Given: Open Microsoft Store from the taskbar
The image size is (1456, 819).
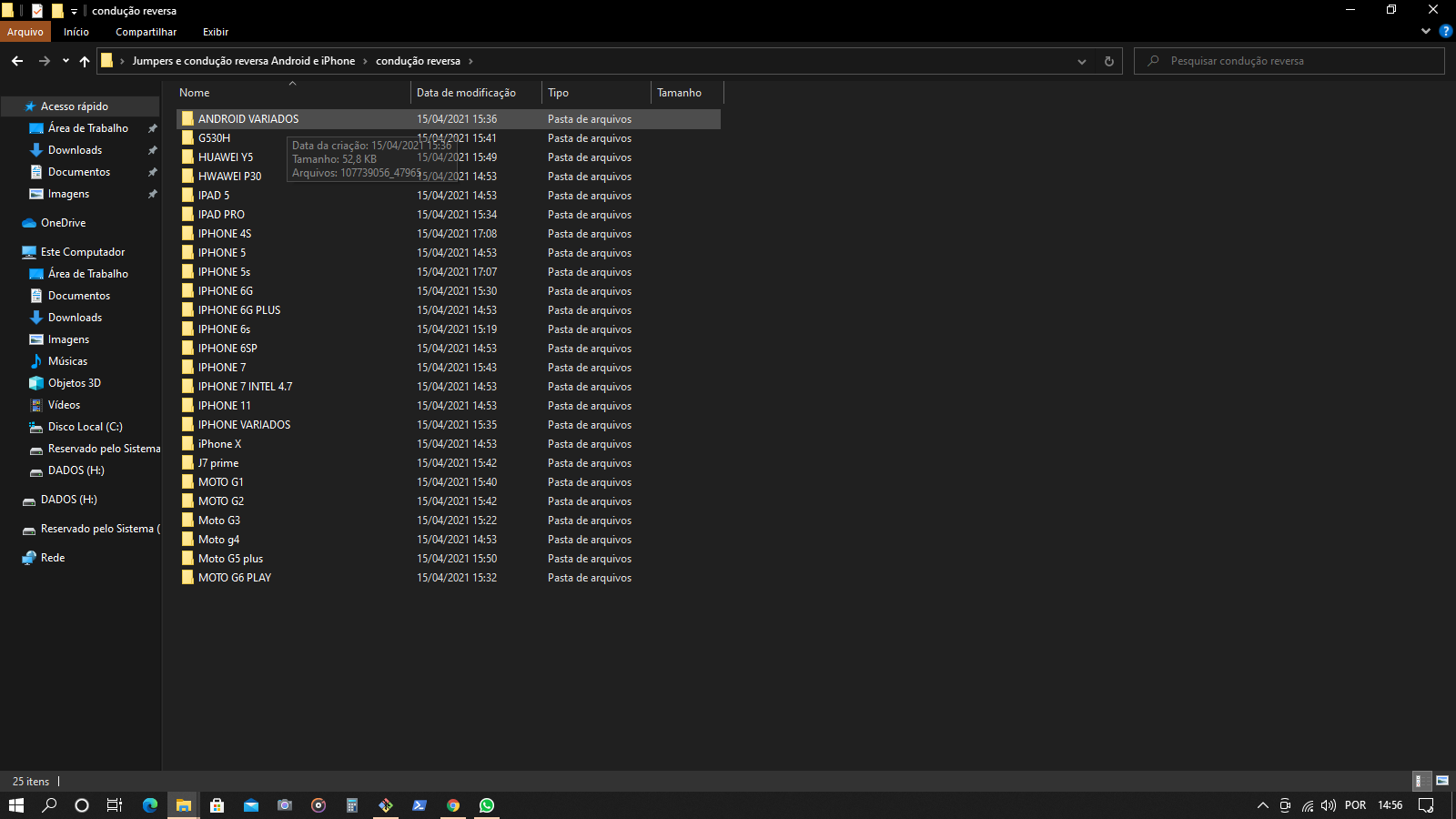Looking at the screenshot, I should click(x=217, y=805).
